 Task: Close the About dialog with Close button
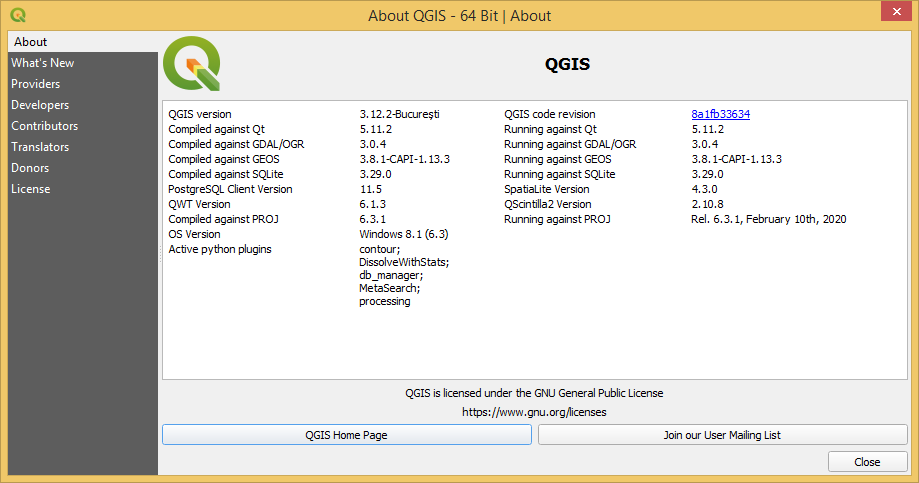coord(867,462)
